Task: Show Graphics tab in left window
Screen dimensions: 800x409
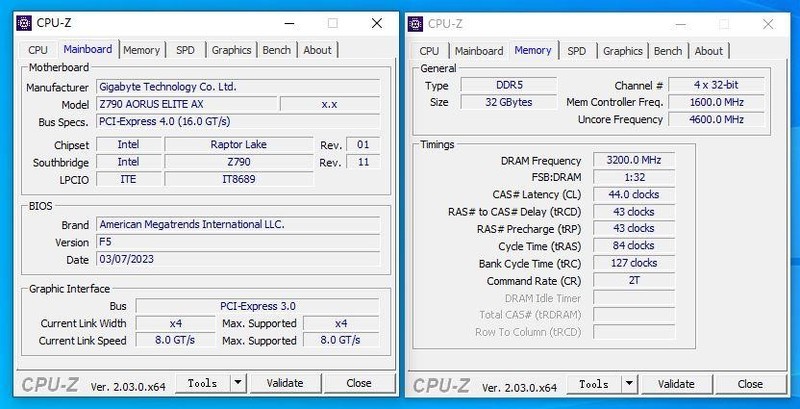Action: tap(232, 50)
